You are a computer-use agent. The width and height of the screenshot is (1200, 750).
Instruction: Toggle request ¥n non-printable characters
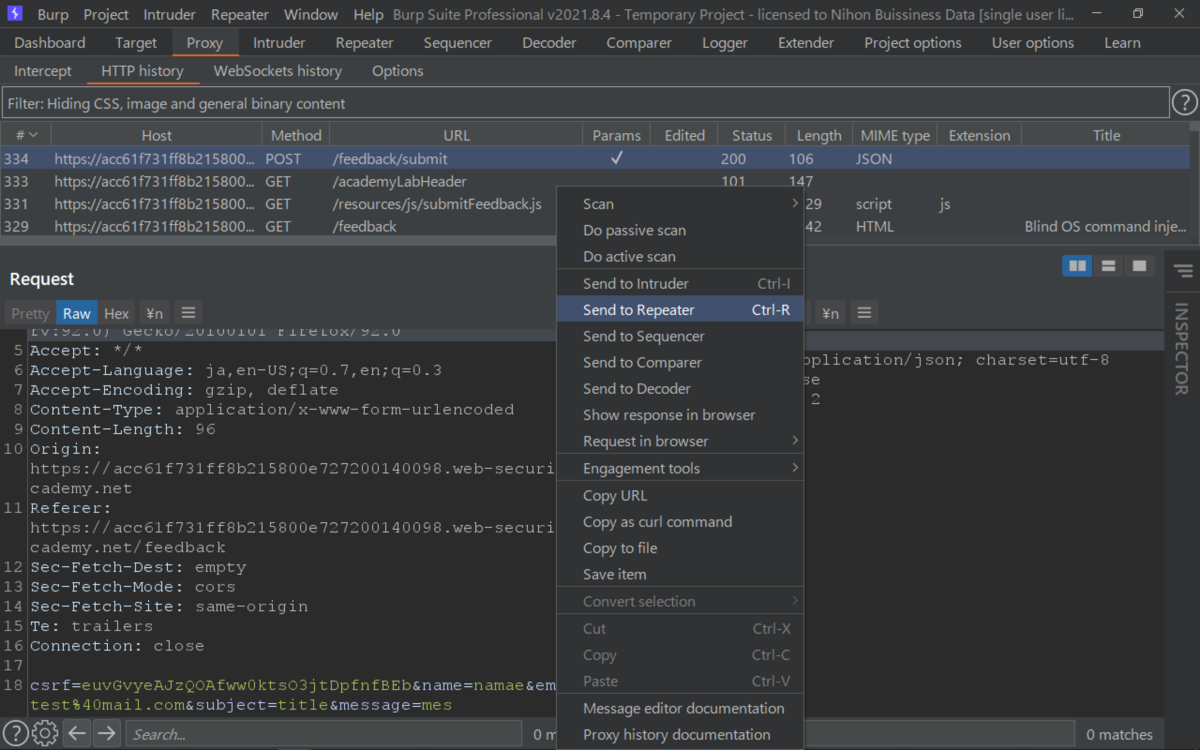(x=153, y=313)
